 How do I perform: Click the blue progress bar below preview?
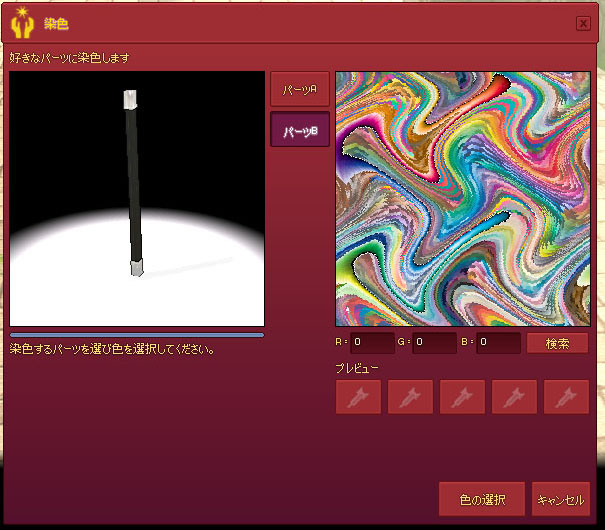(x=137, y=335)
